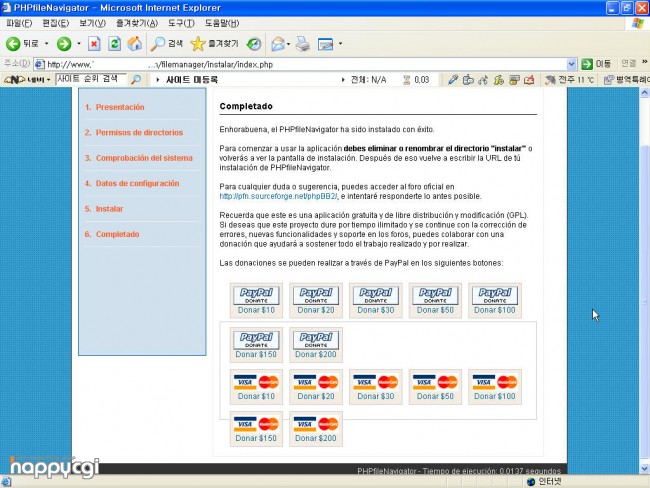
Task: Click the Edit page toolbar icon
Action: pyautogui.click(x=325, y=44)
